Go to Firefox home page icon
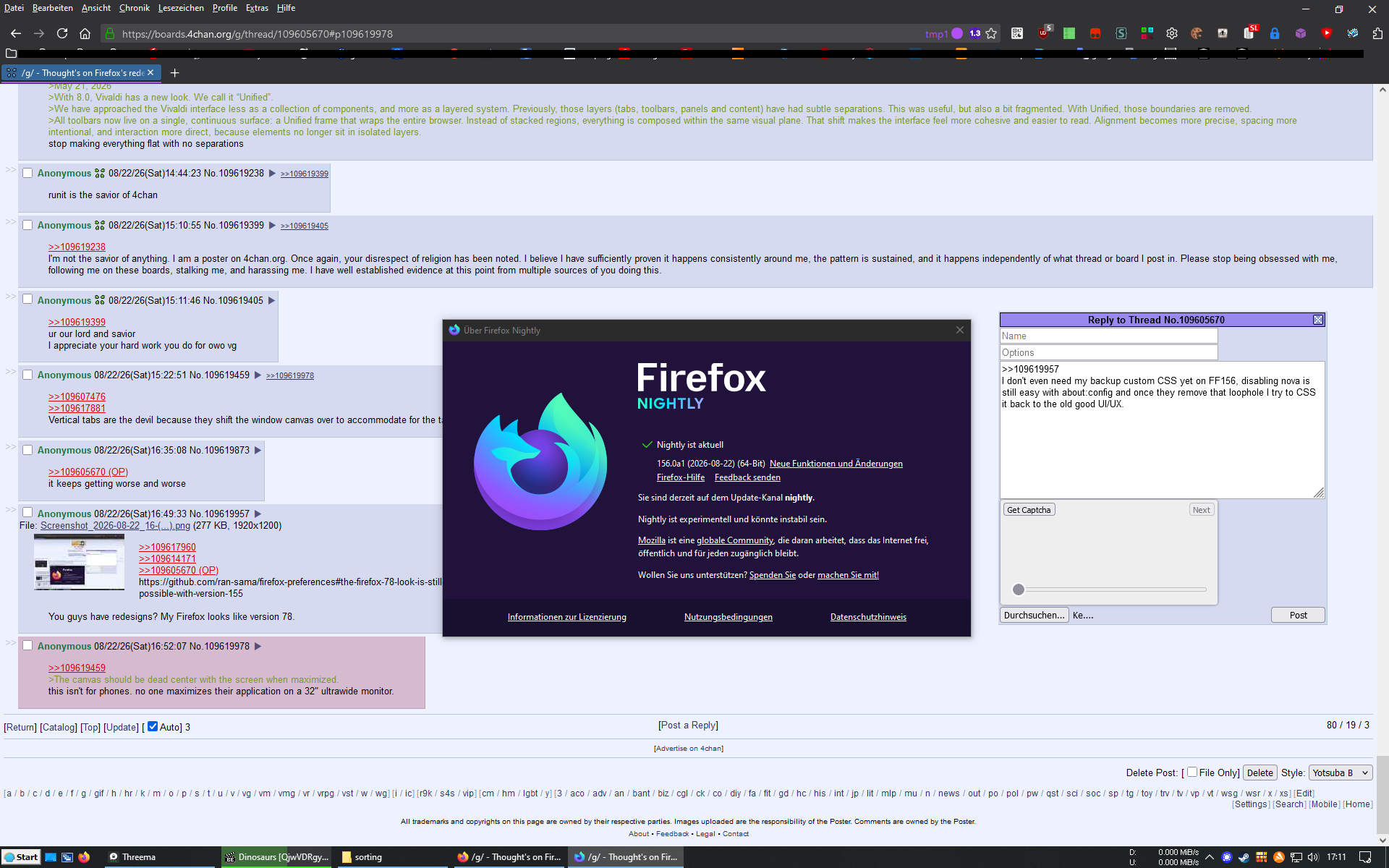This screenshot has height=868, width=1389. coord(85,33)
